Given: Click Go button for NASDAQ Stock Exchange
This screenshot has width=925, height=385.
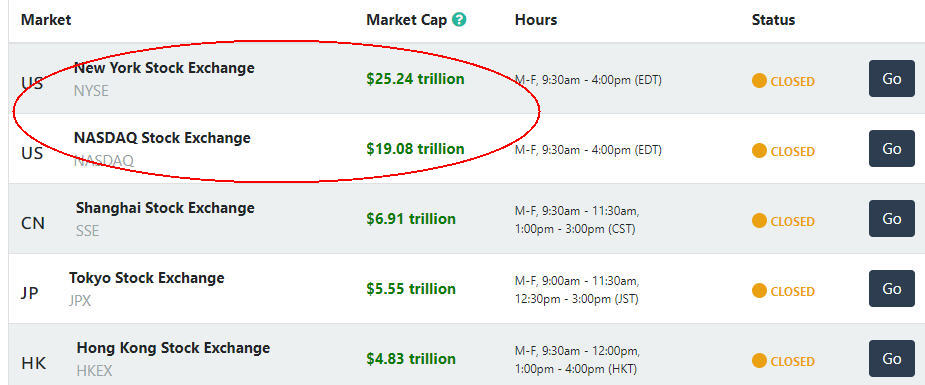Looking at the screenshot, I should coord(891,149).
